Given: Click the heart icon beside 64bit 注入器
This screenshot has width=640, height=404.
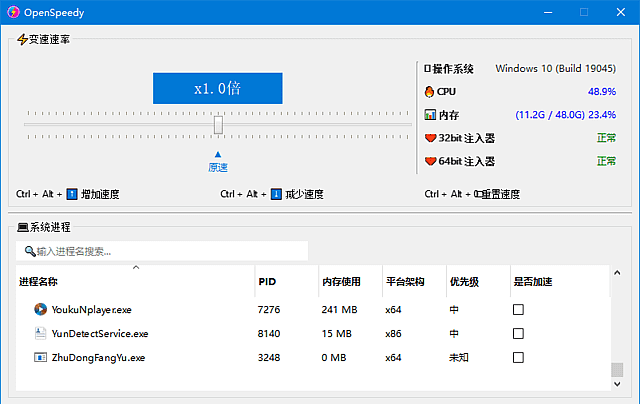Looking at the screenshot, I should pos(430,161).
